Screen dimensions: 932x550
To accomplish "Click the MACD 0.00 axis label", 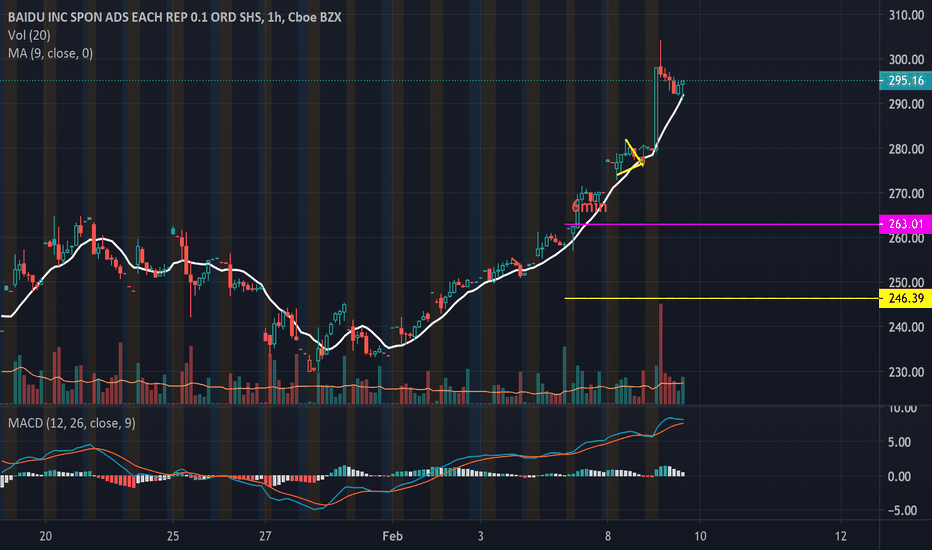I will click(x=899, y=477).
